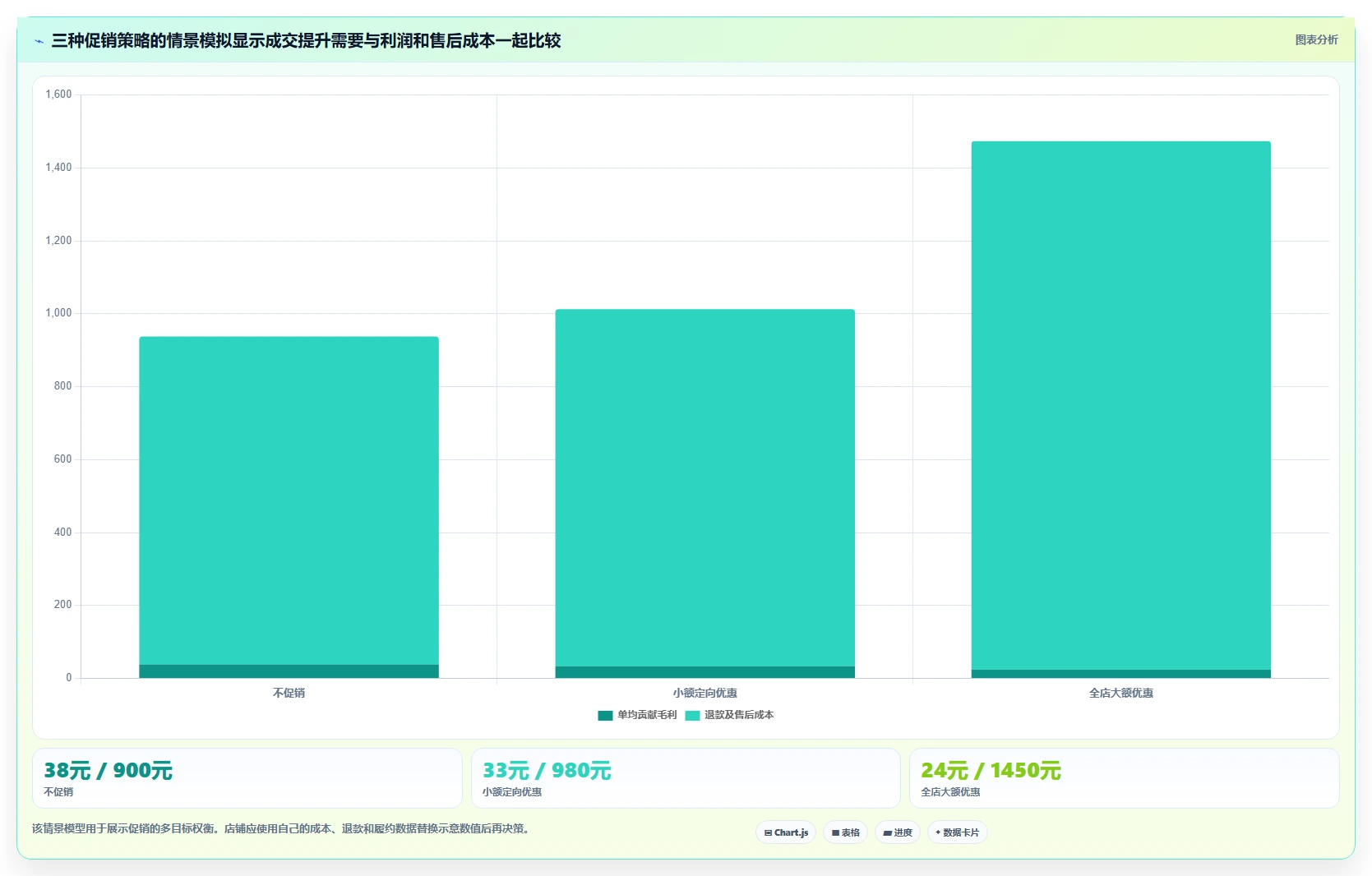The image size is (1372, 876).
Task: Click the 38元 / 900元 data card
Action: [x=247, y=778]
